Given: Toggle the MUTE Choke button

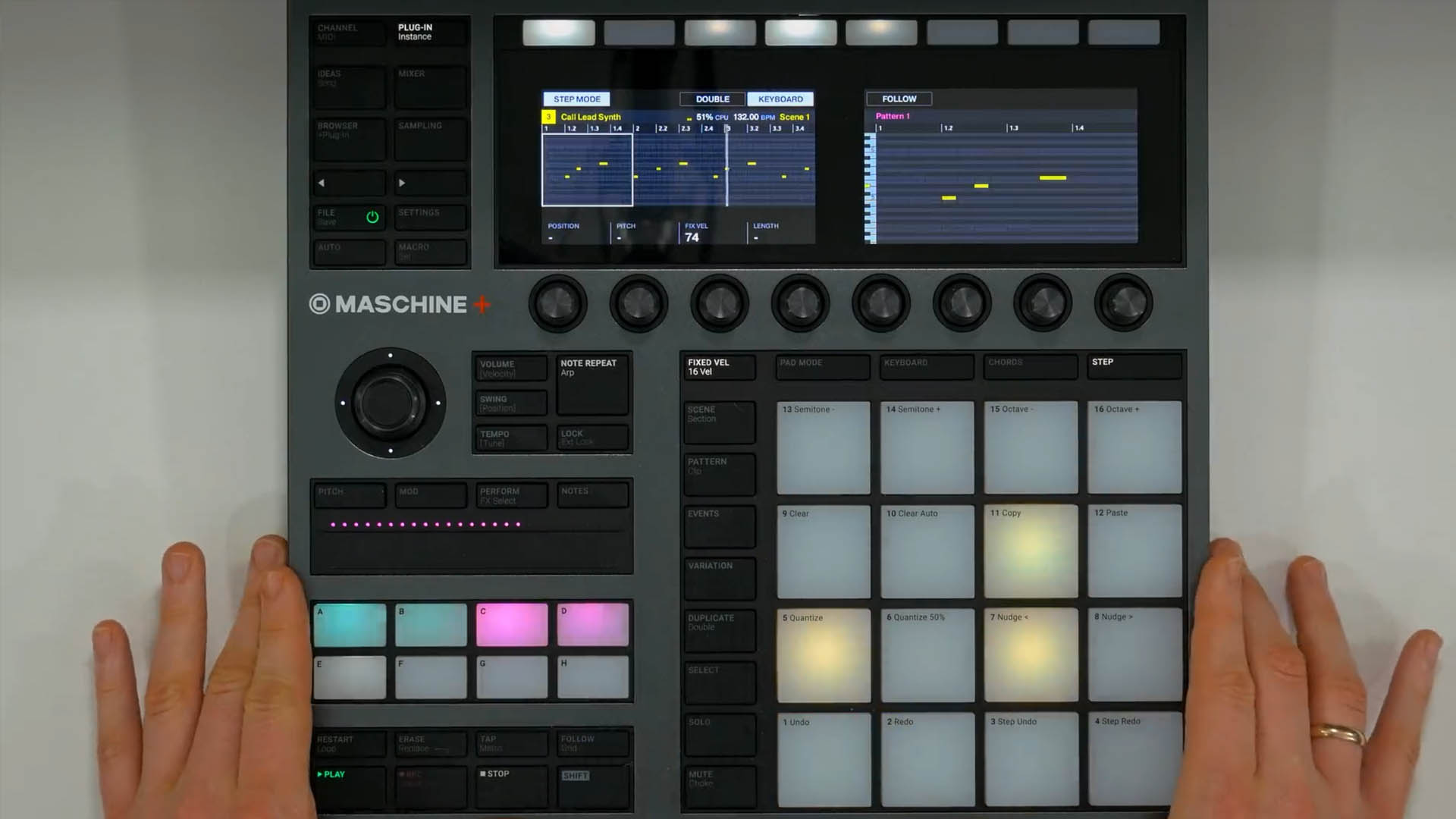Looking at the screenshot, I should [720, 787].
